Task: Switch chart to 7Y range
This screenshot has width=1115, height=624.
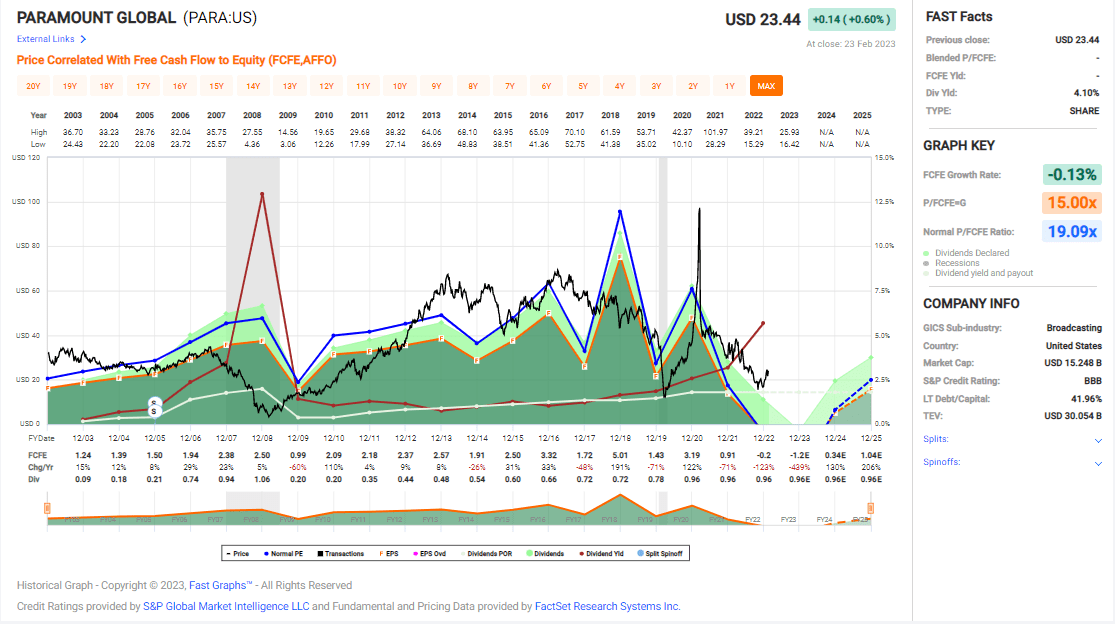Action: point(509,86)
